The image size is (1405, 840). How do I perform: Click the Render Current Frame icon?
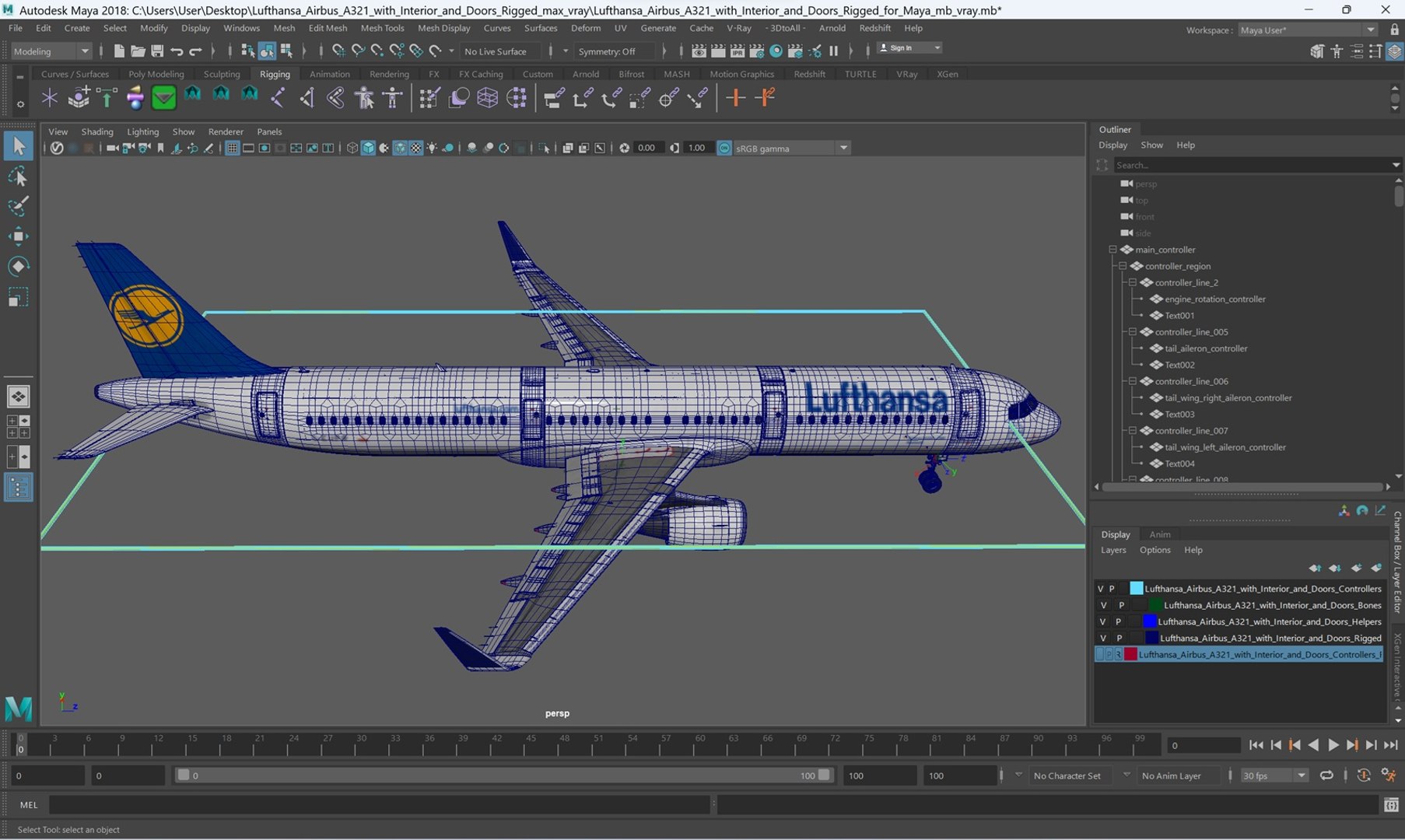718,51
